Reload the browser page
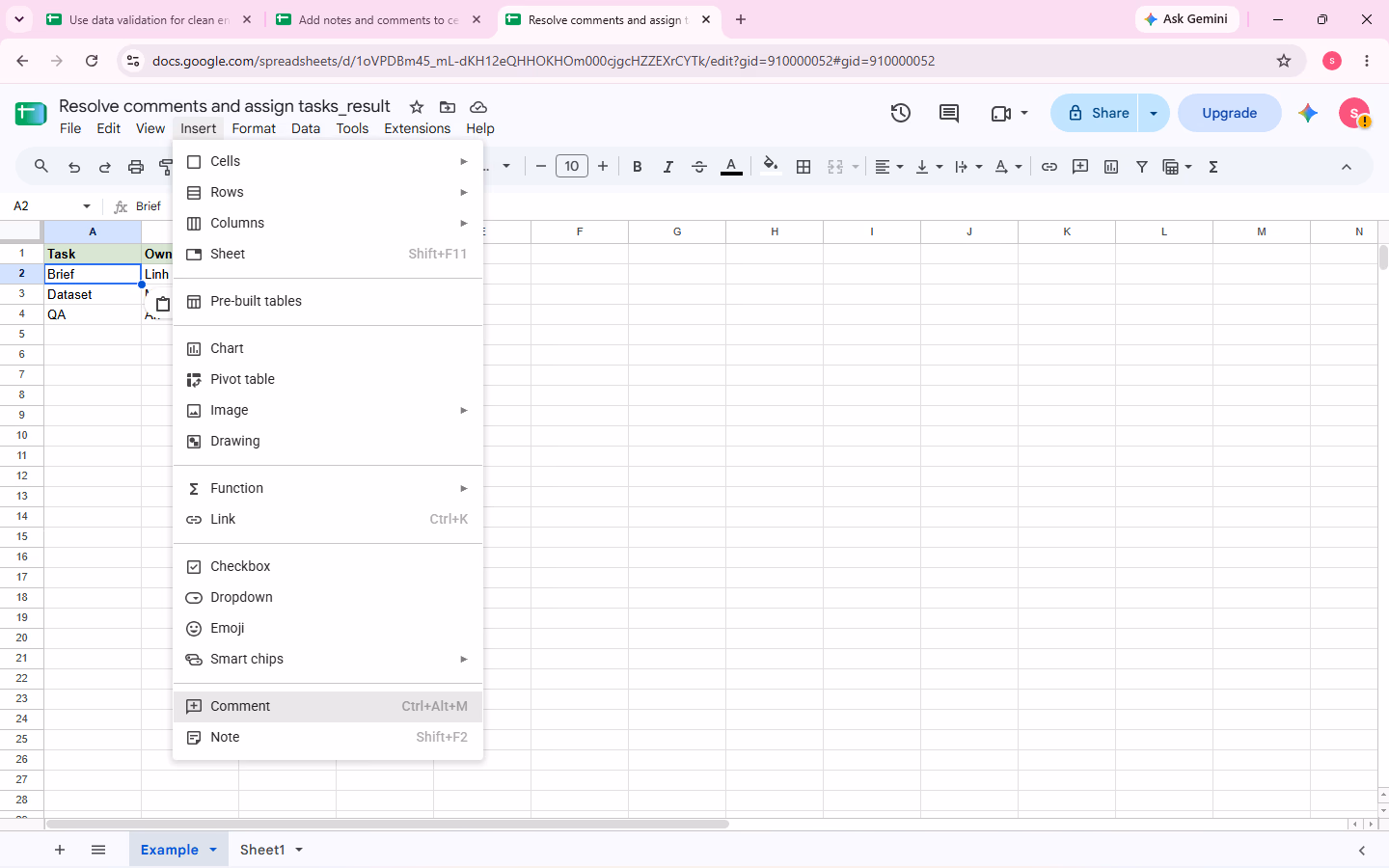Viewport: 1389px width, 868px height. point(92,61)
